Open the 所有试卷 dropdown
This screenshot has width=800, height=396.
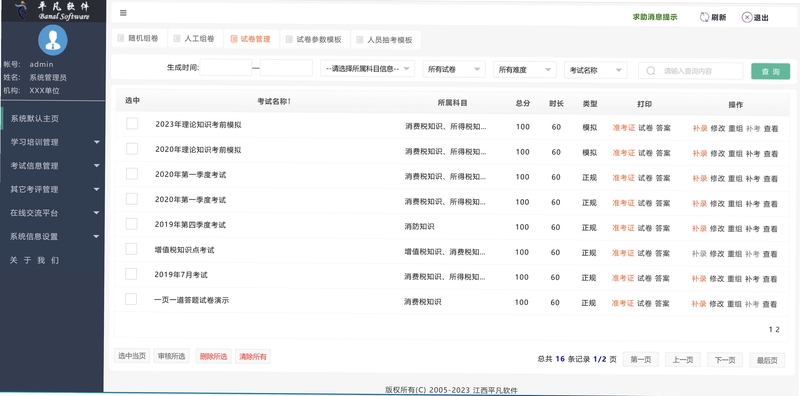click(454, 69)
